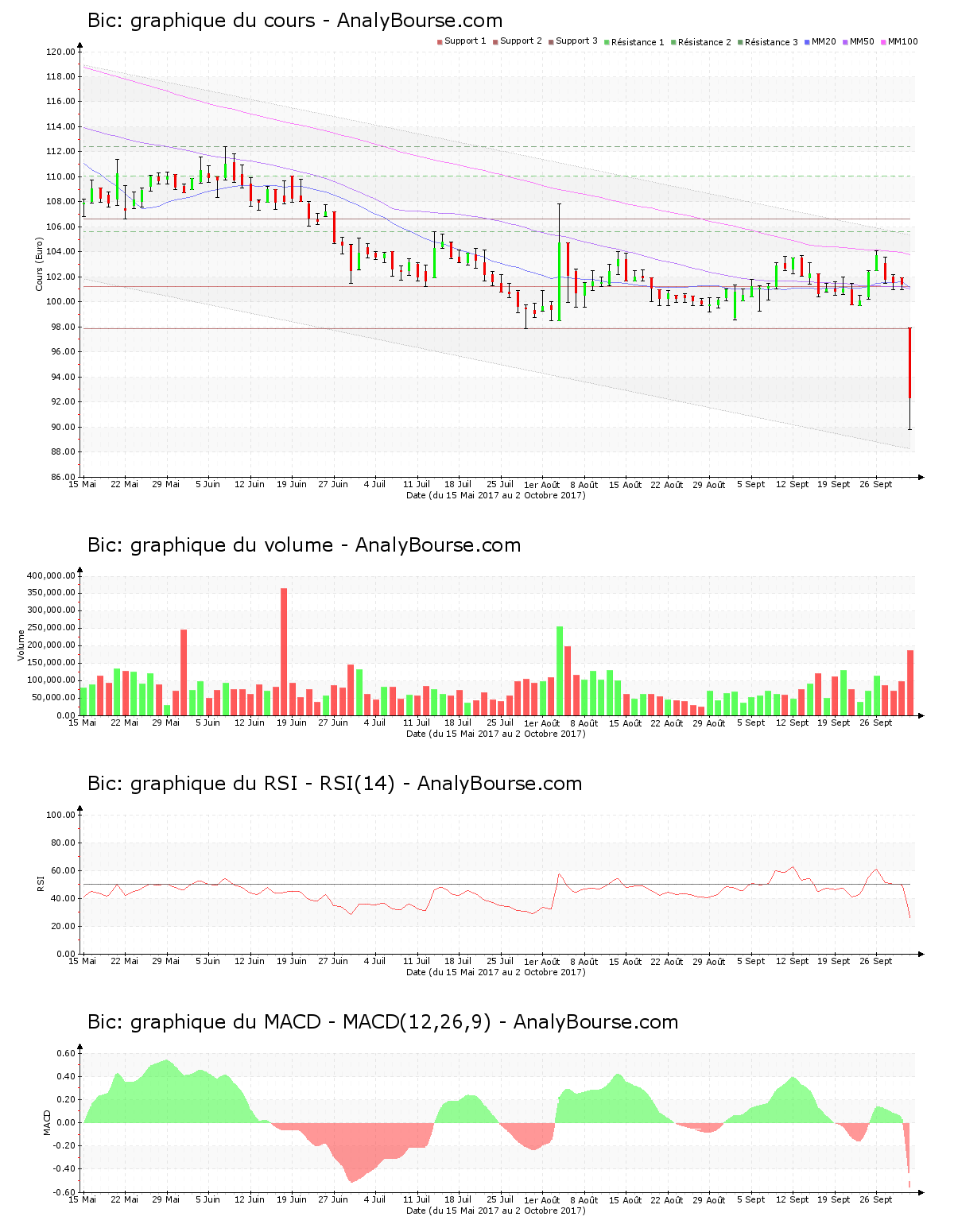Select the 'MM20' legend entry

pos(820,41)
